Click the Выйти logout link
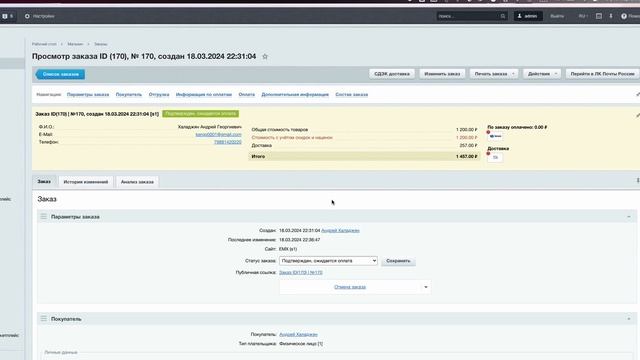 point(557,16)
